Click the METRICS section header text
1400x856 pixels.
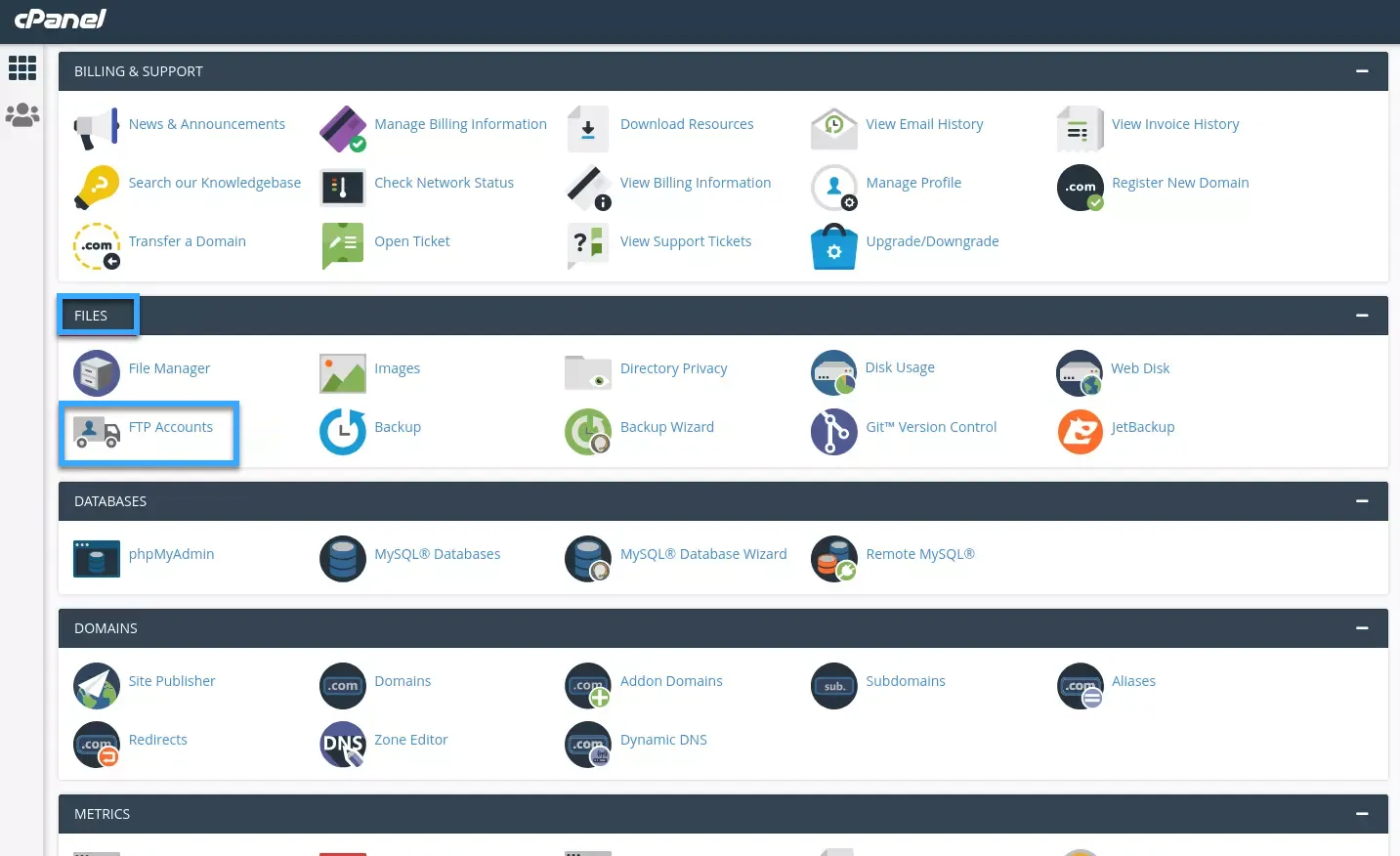[x=102, y=814]
